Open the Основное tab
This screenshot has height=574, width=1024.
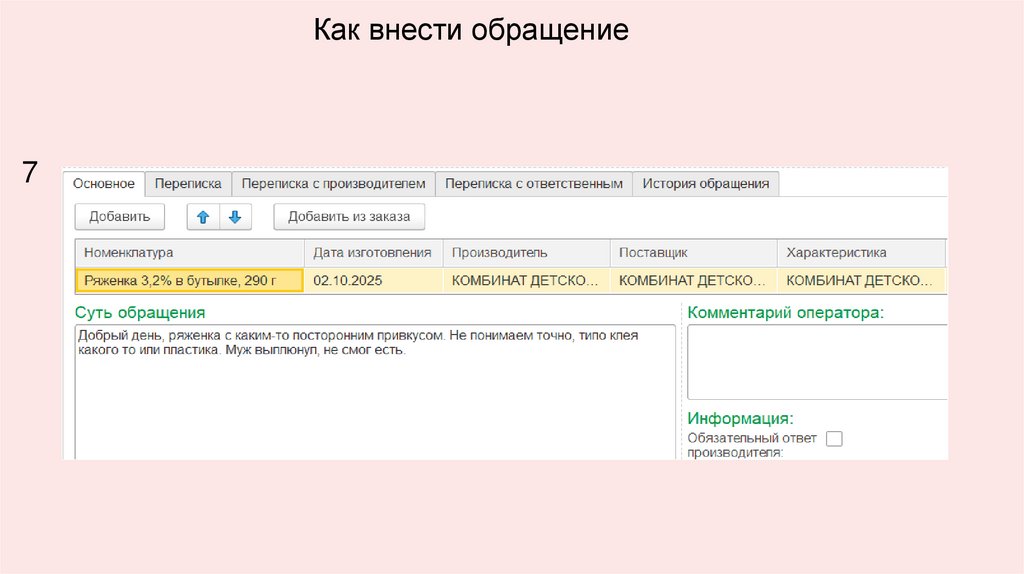click(104, 183)
